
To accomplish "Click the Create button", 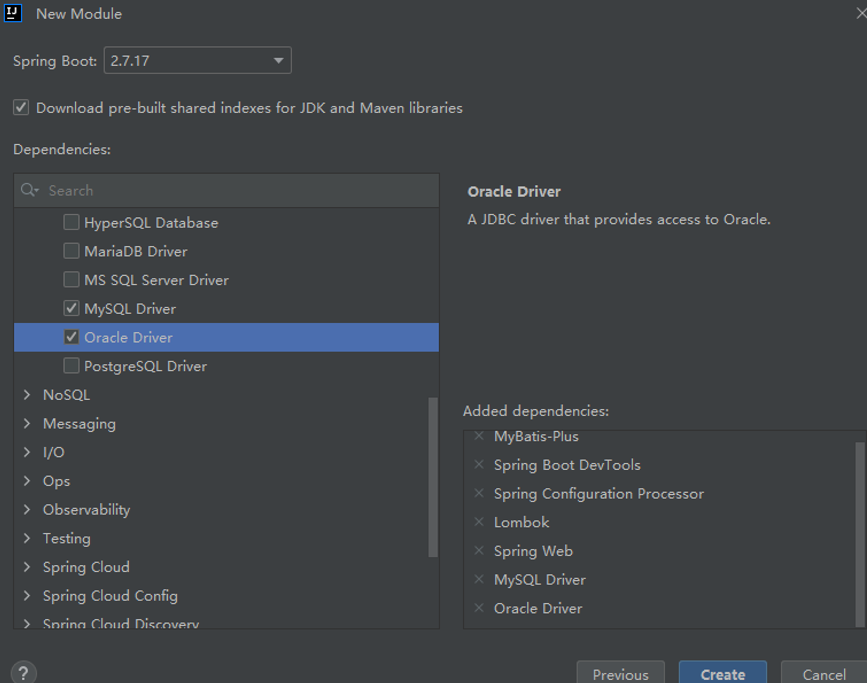I will point(722,674).
